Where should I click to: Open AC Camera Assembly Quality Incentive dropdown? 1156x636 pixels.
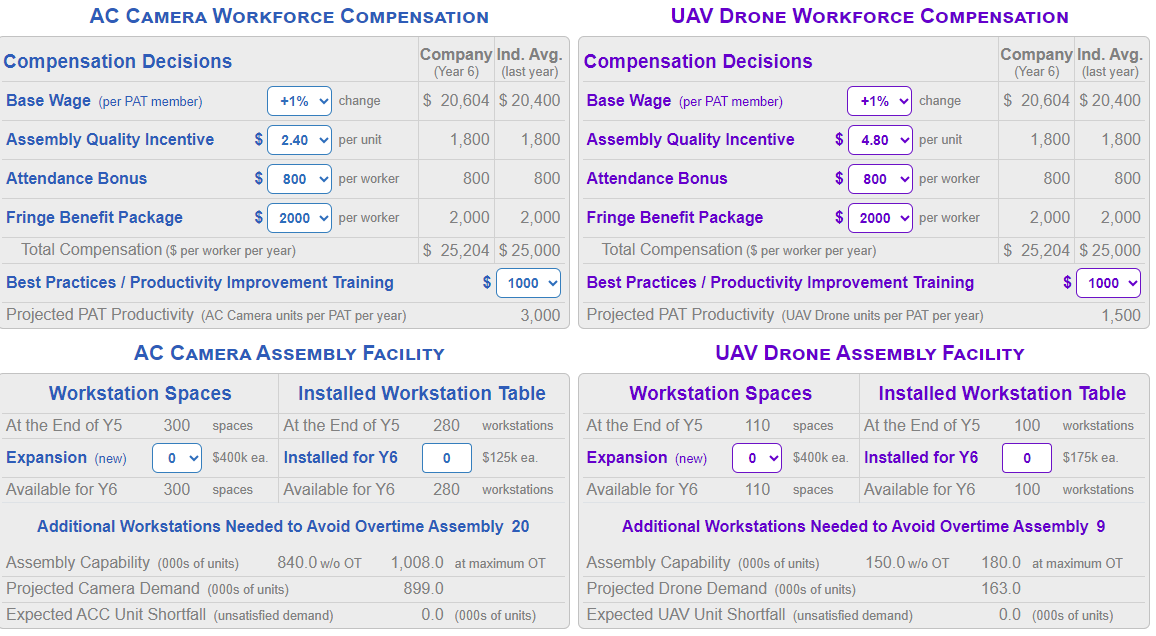[x=299, y=140]
